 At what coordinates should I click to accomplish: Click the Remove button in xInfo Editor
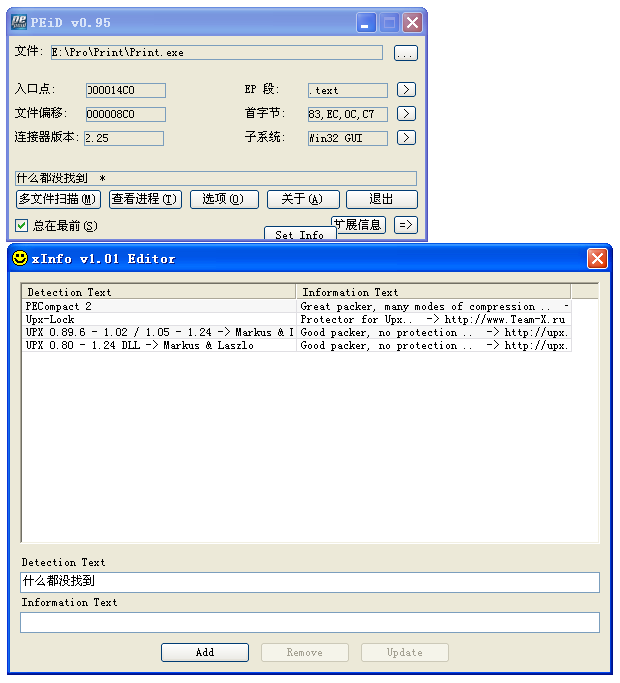point(305,652)
